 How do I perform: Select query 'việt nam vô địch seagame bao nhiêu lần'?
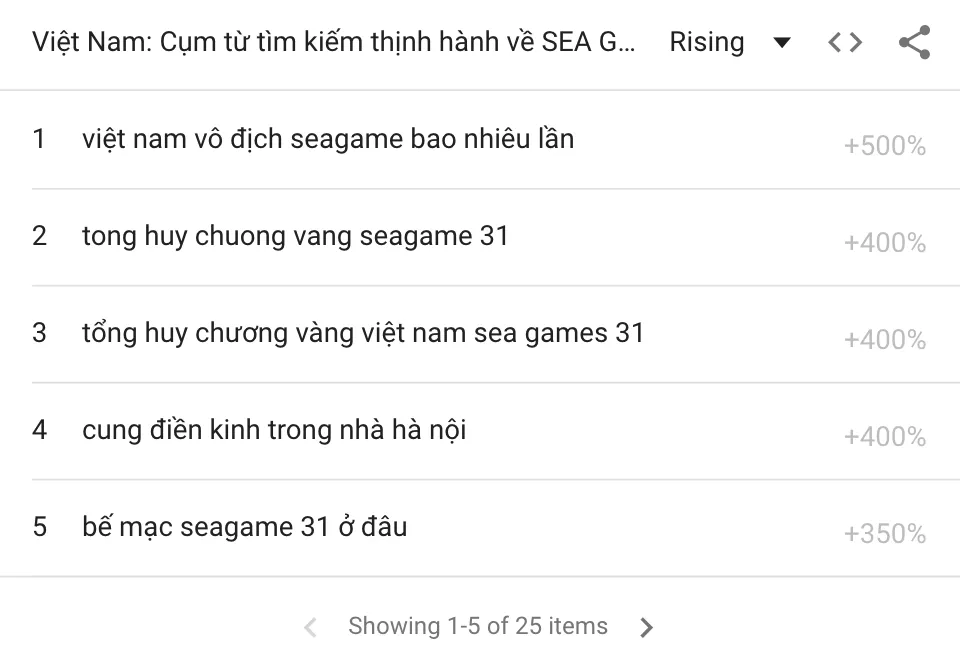tap(328, 138)
